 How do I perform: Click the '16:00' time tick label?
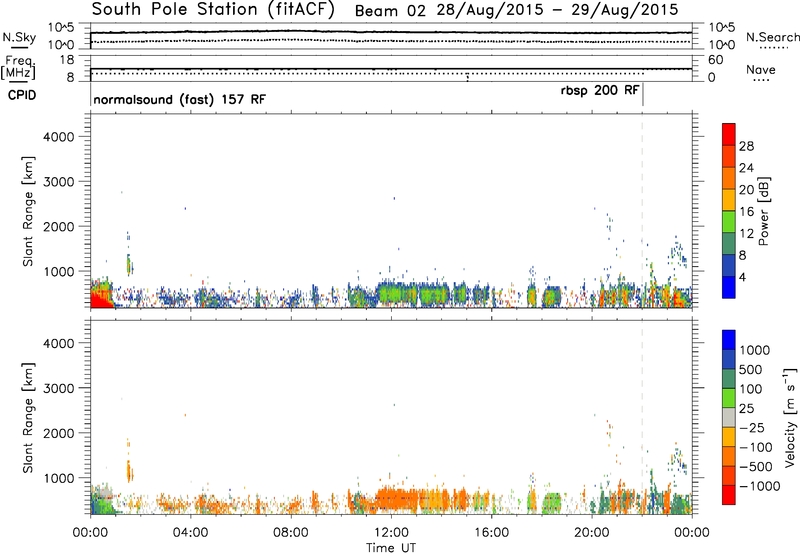[x=491, y=533]
